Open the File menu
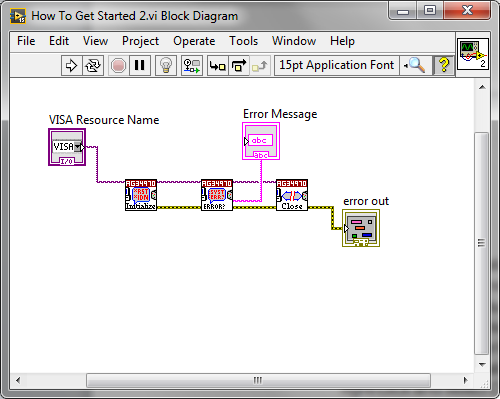500x399 pixels. [x=26, y=41]
